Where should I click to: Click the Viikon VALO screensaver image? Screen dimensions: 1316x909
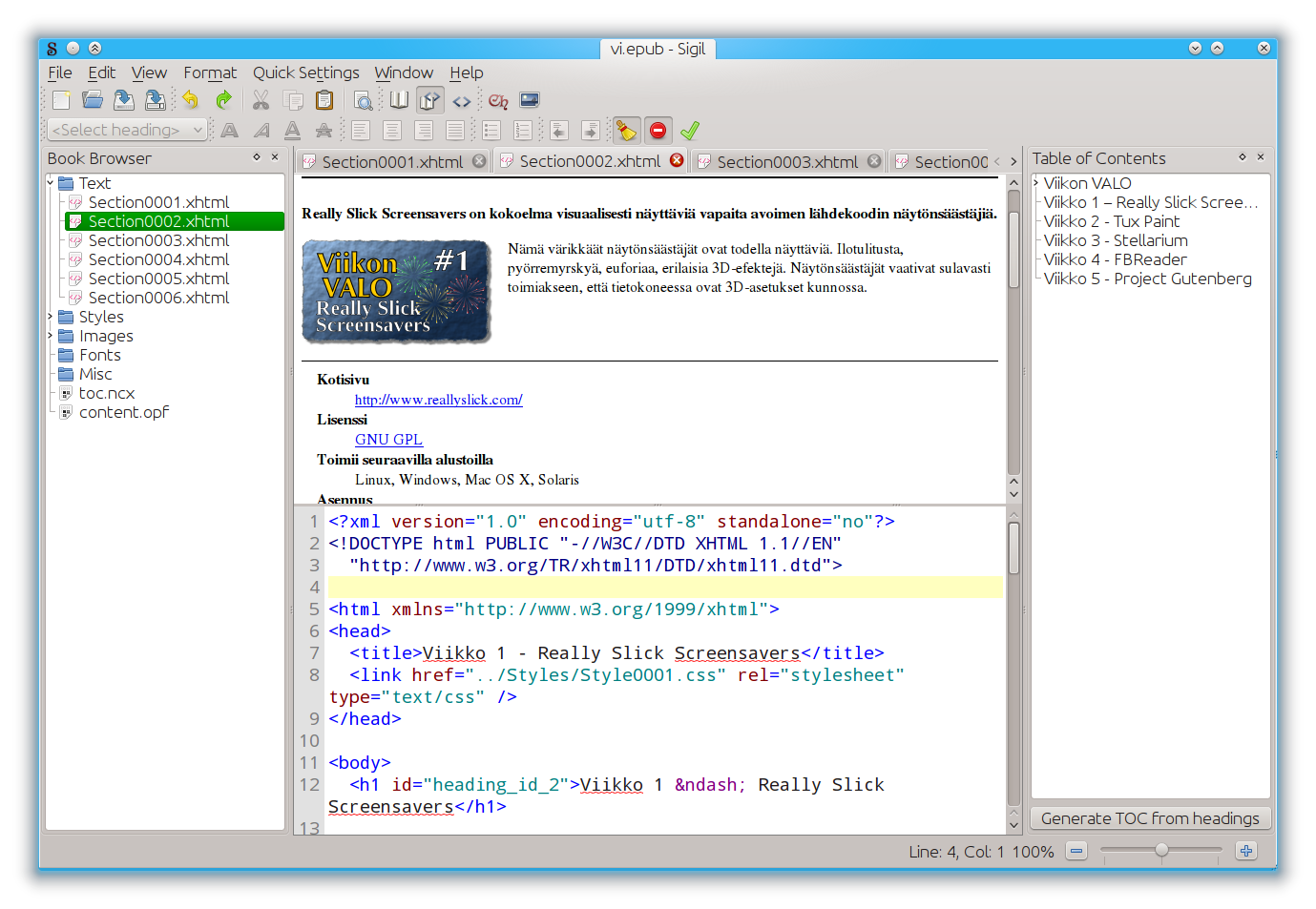[396, 291]
